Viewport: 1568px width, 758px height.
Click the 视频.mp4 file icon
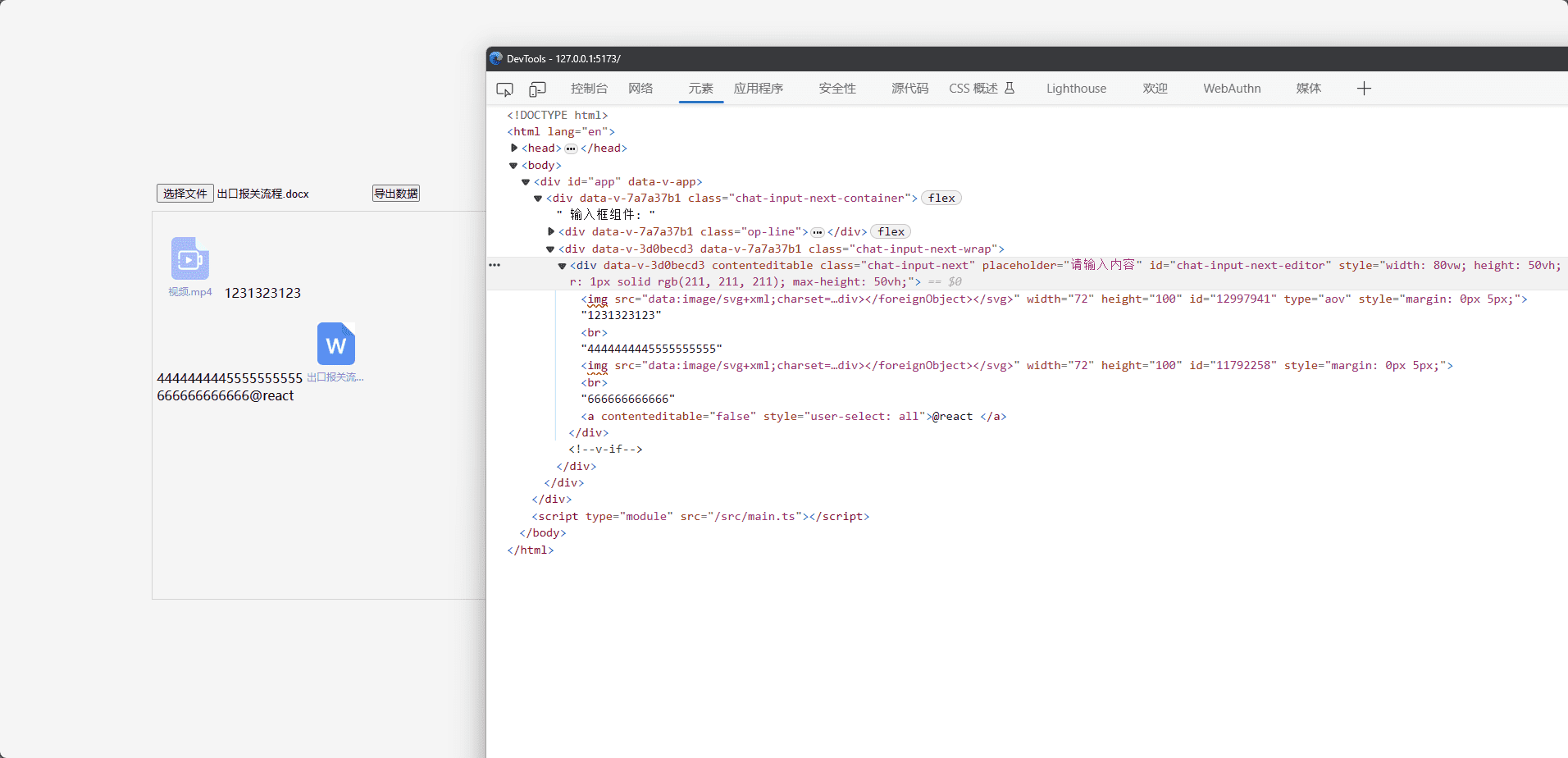pyautogui.click(x=190, y=258)
